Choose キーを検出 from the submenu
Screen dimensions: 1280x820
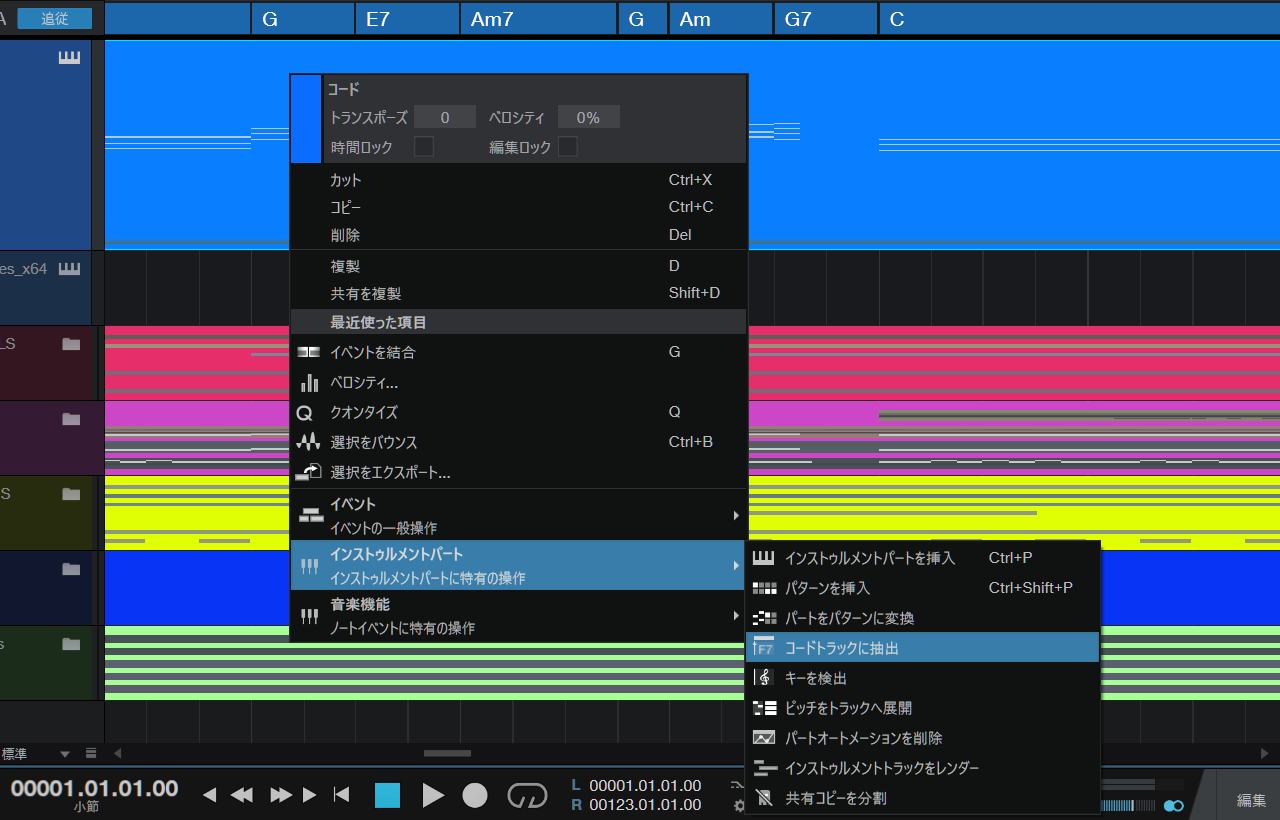coord(922,678)
